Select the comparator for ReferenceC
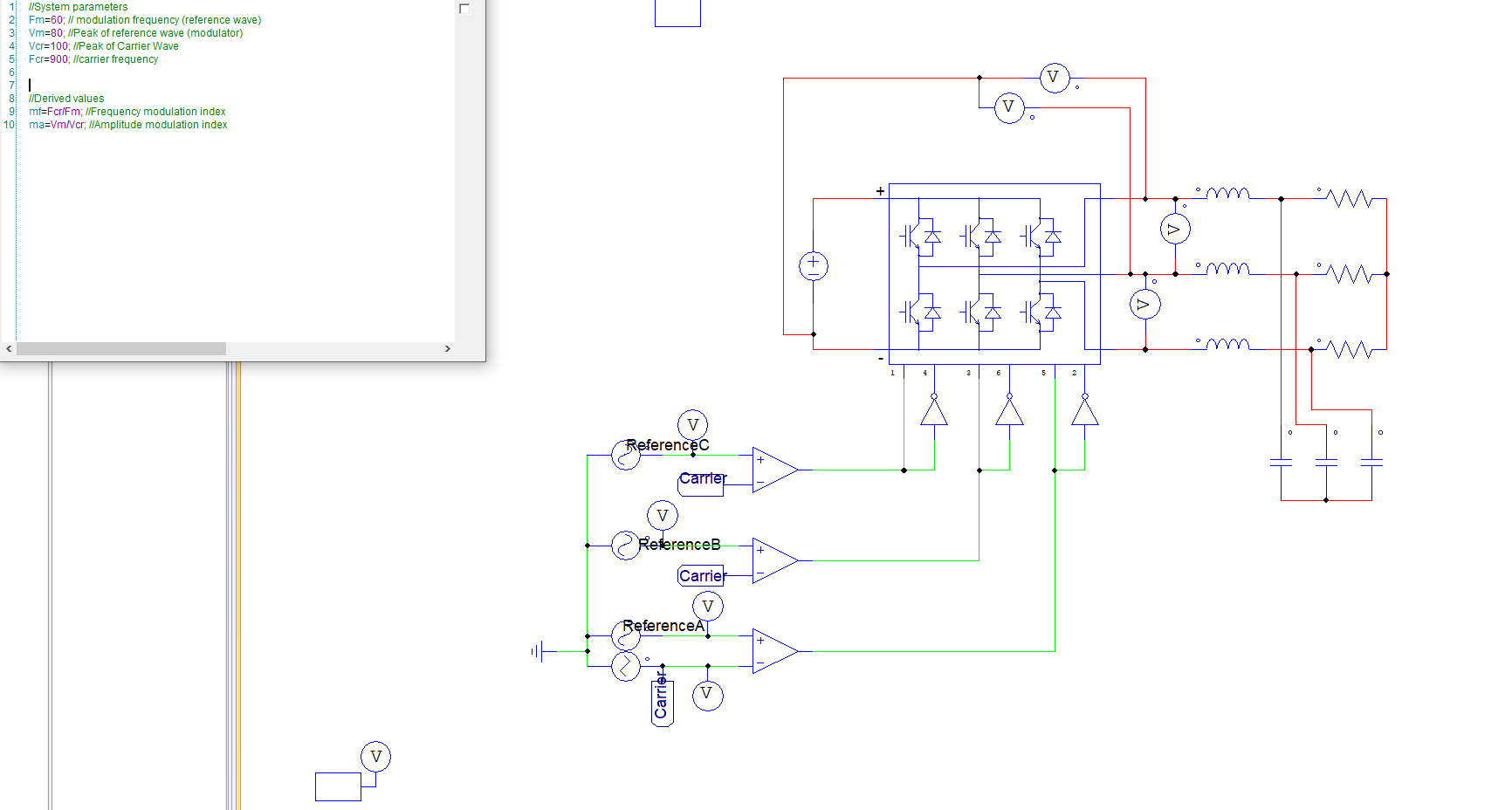The width and height of the screenshot is (1512, 810). [x=775, y=470]
